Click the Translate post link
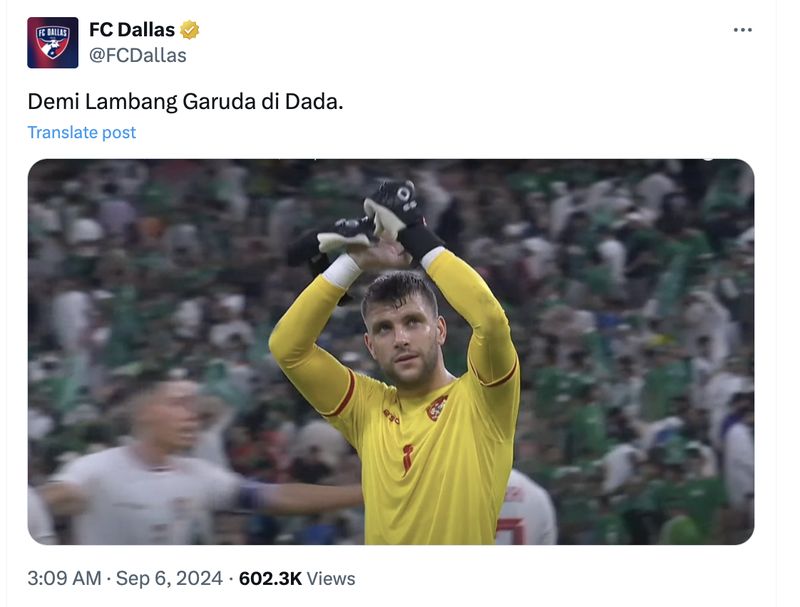Image resolution: width=800 pixels, height=607 pixels. click(x=82, y=132)
